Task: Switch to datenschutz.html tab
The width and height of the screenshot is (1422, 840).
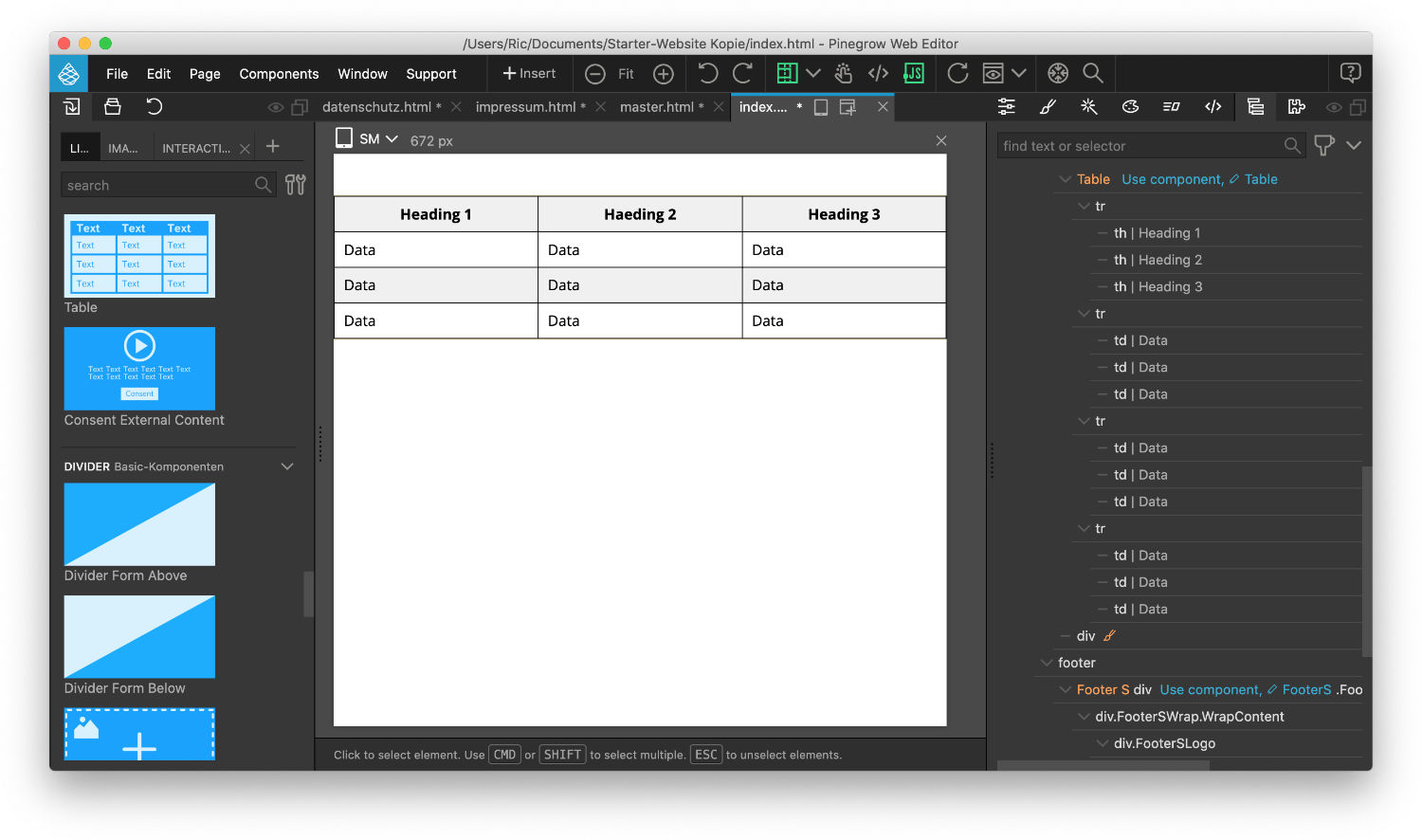Action: tap(381, 107)
